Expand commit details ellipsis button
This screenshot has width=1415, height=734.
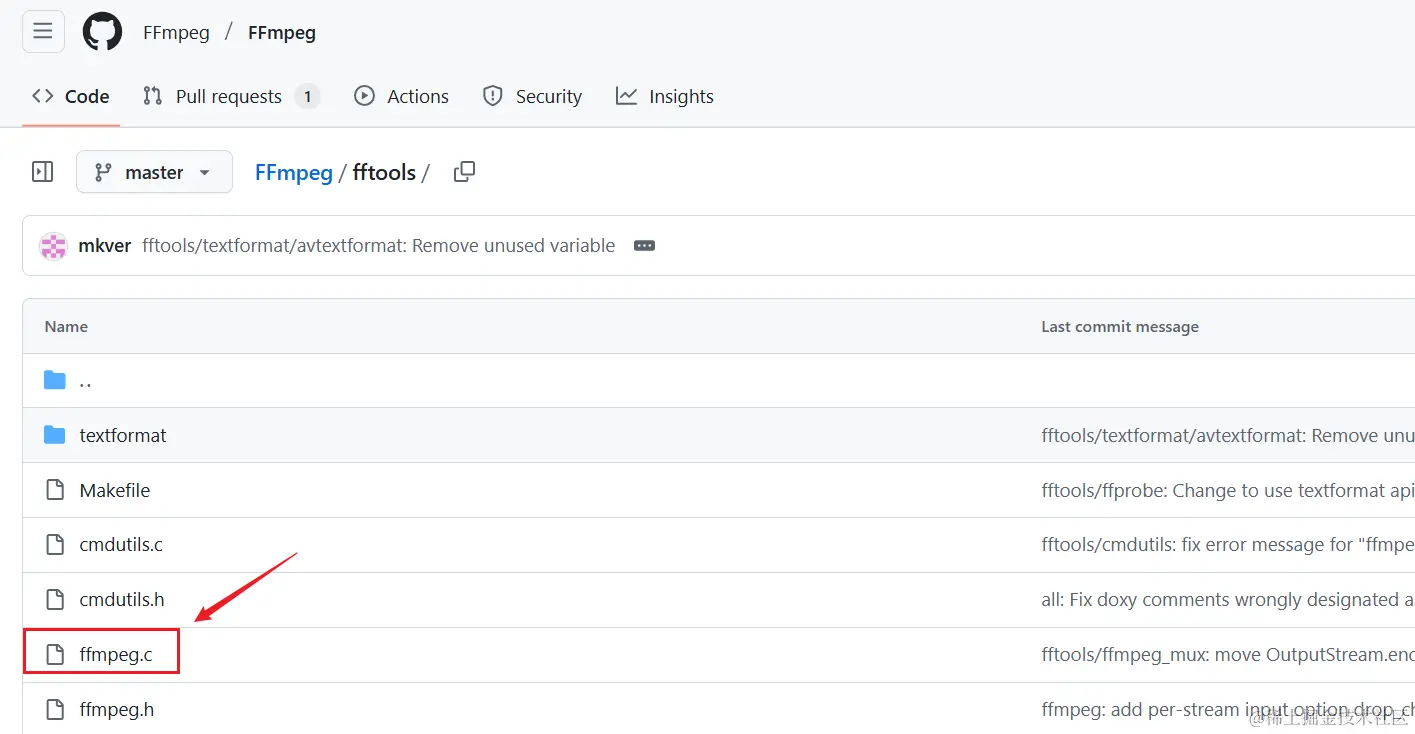pos(645,246)
